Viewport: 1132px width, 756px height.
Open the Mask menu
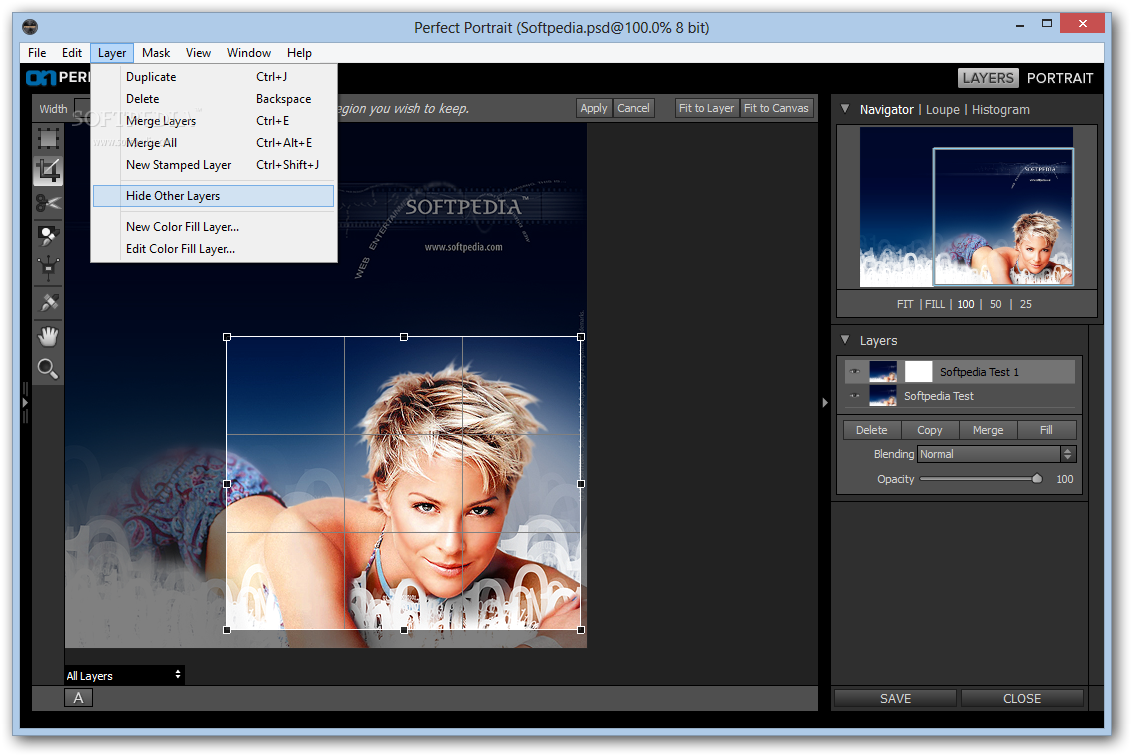click(156, 53)
